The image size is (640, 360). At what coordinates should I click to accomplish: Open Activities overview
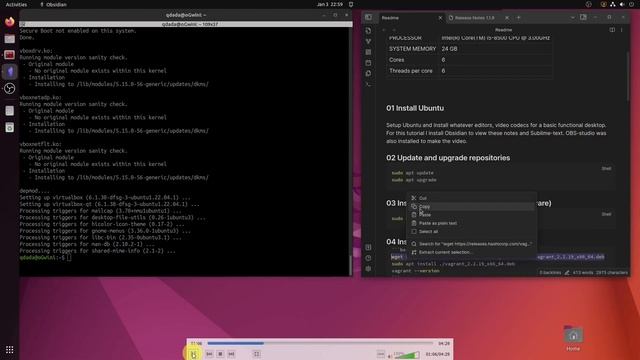(x=16, y=4)
